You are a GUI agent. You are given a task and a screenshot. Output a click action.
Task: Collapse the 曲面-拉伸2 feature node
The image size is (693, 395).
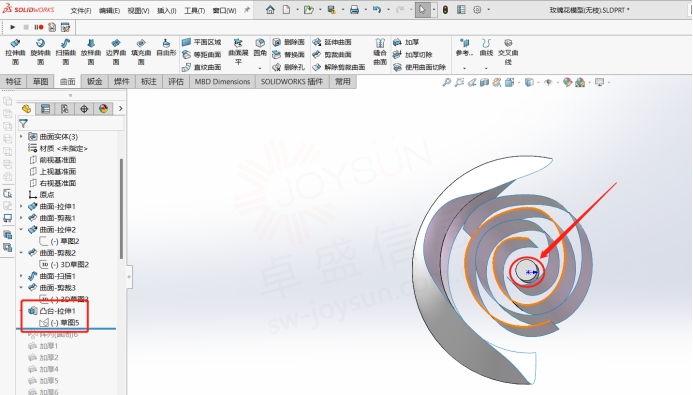click(x=21, y=229)
